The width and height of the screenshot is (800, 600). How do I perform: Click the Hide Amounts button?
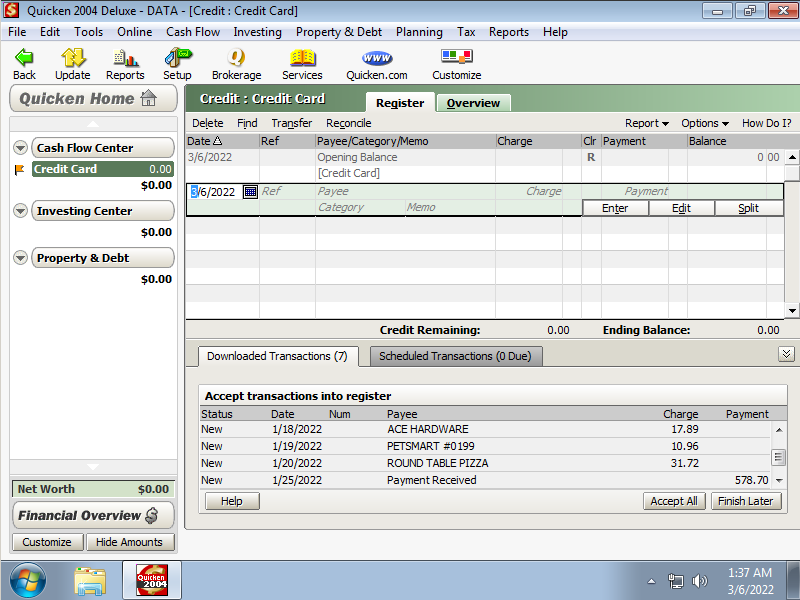[x=129, y=542]
